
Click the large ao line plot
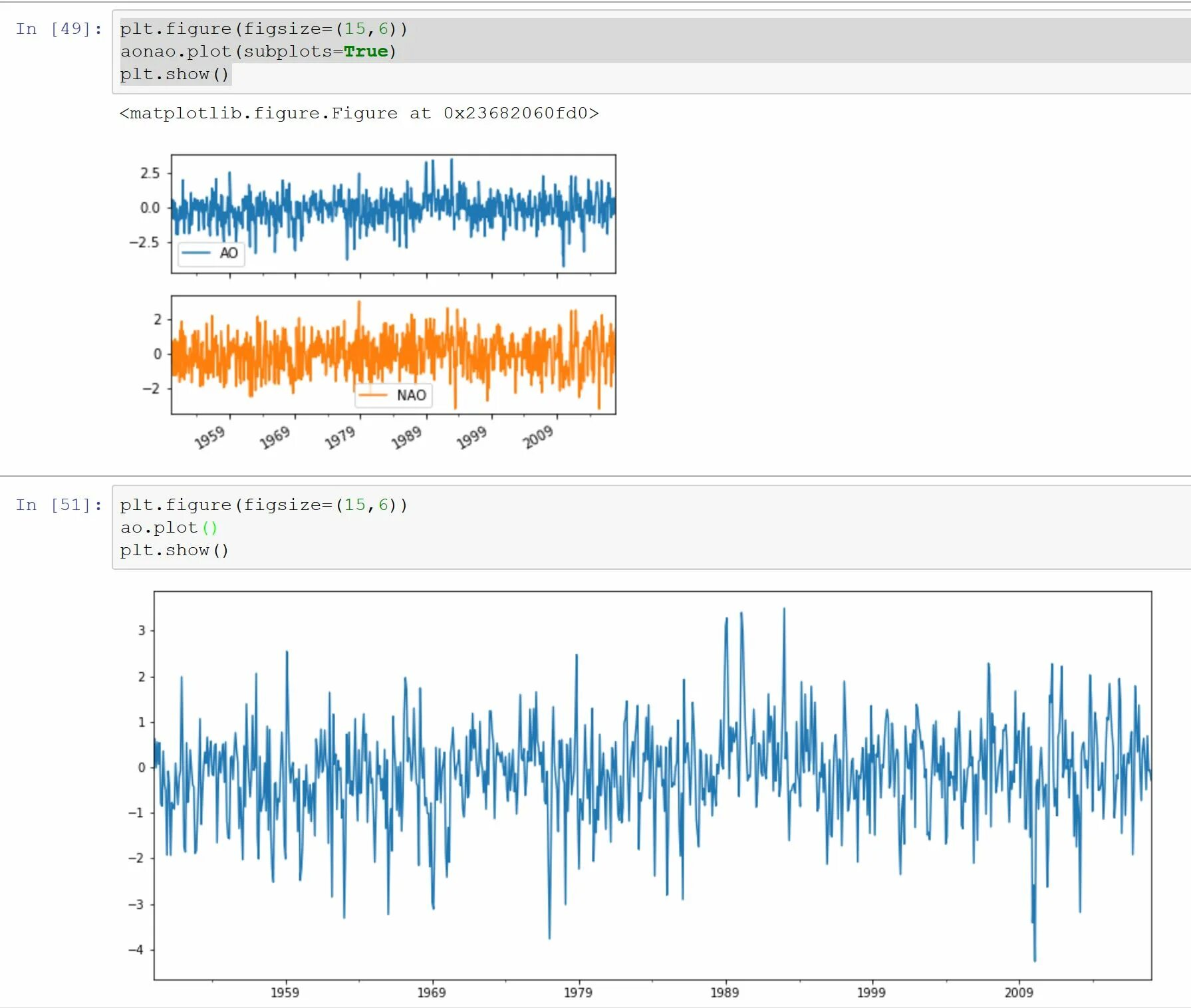[x=653, y=785]
